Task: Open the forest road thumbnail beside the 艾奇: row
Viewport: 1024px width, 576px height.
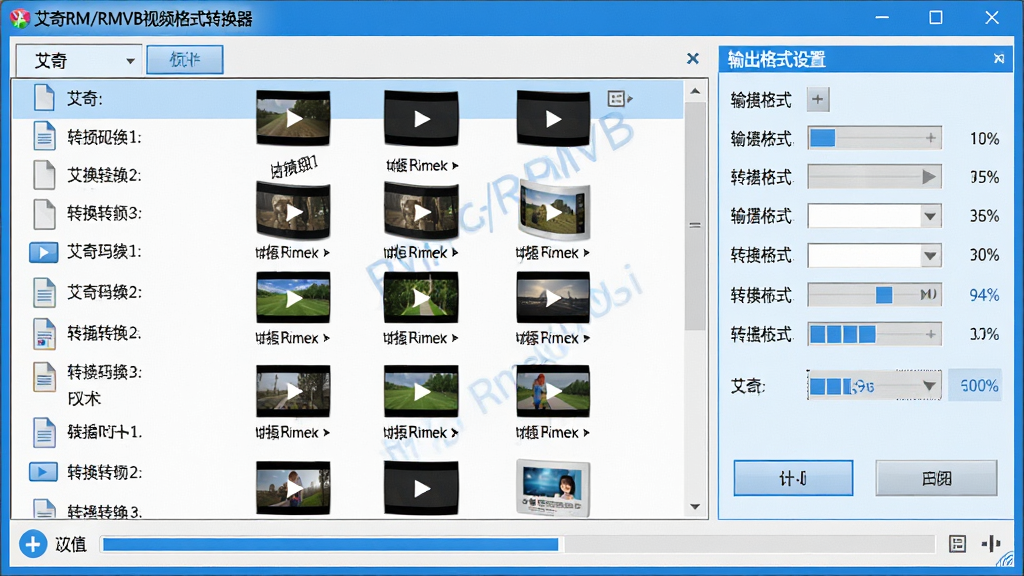Action: click(x=293, y=118)
